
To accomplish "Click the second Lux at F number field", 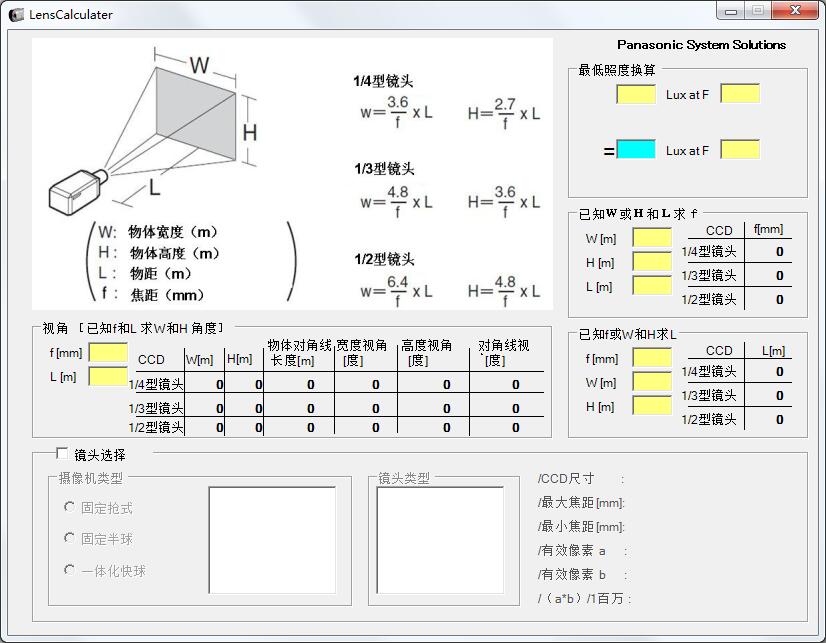I will [x=740, y=150].
